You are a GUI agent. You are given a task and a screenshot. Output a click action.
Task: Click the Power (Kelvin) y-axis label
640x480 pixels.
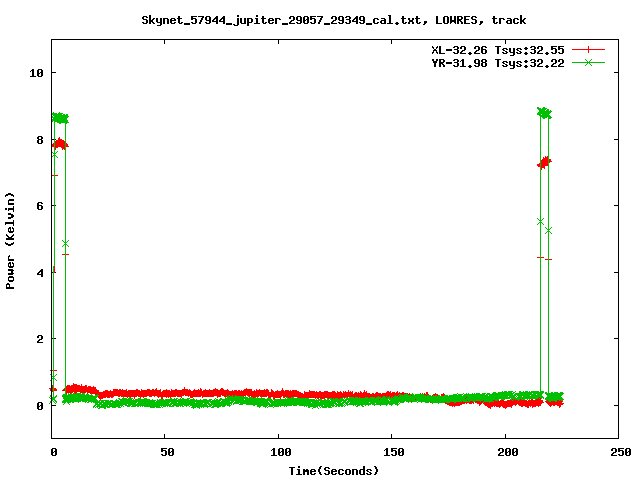(10, 241)
